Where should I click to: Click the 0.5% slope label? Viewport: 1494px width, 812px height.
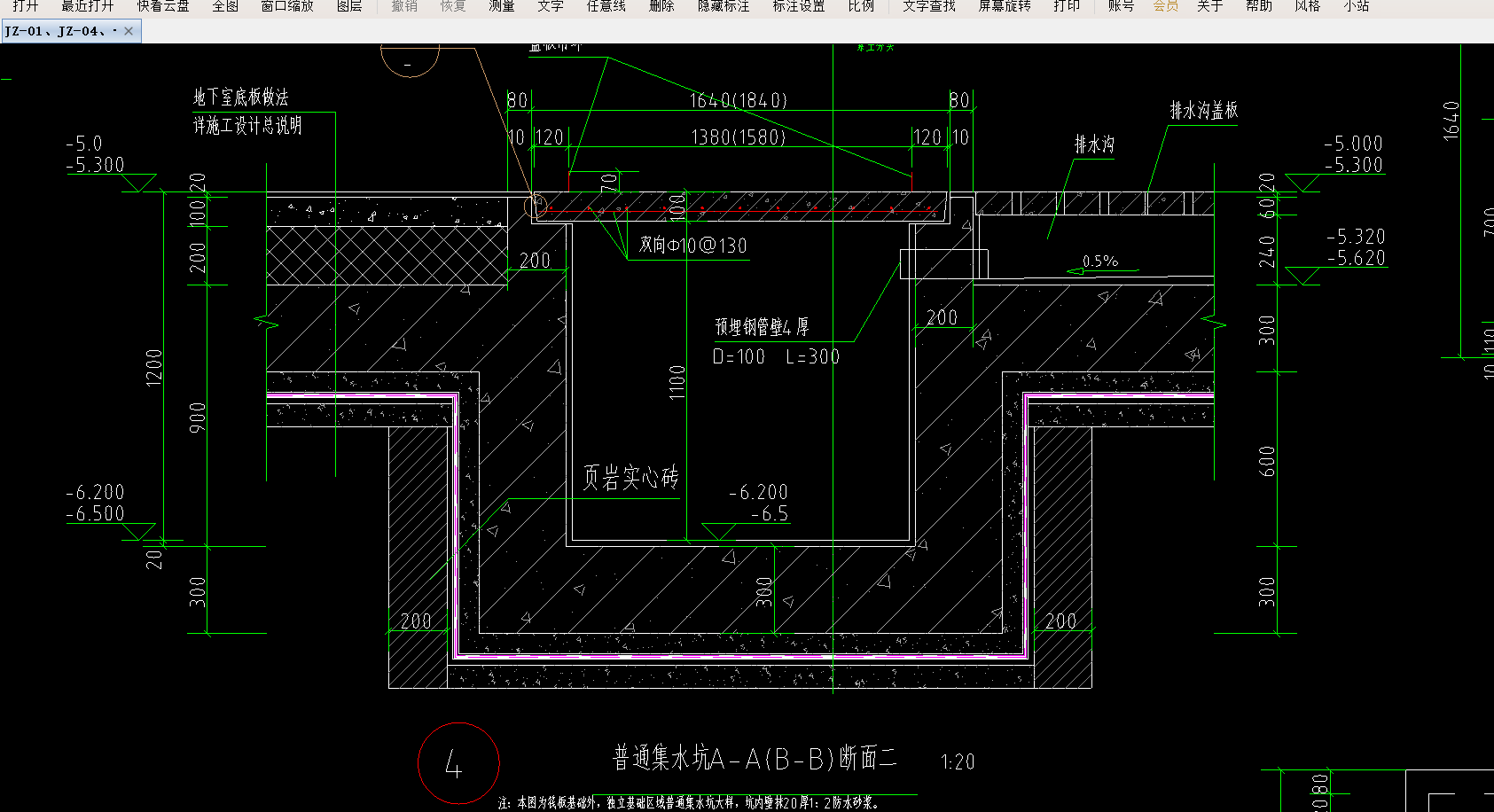(1100, 262)
